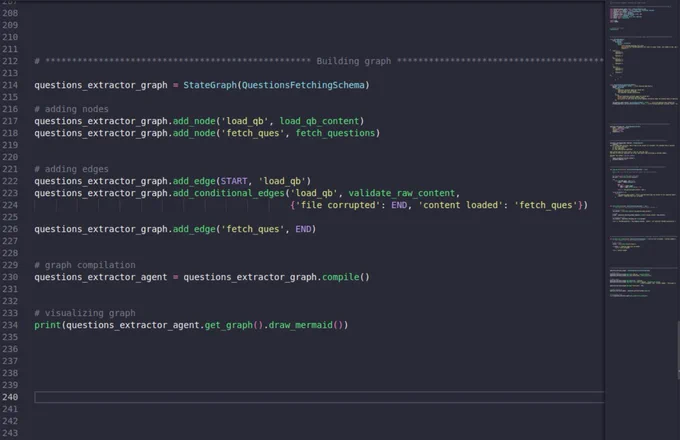The image size is (680, 440).
Task: Click line number 230 in gutter
Action: point(10,277)
